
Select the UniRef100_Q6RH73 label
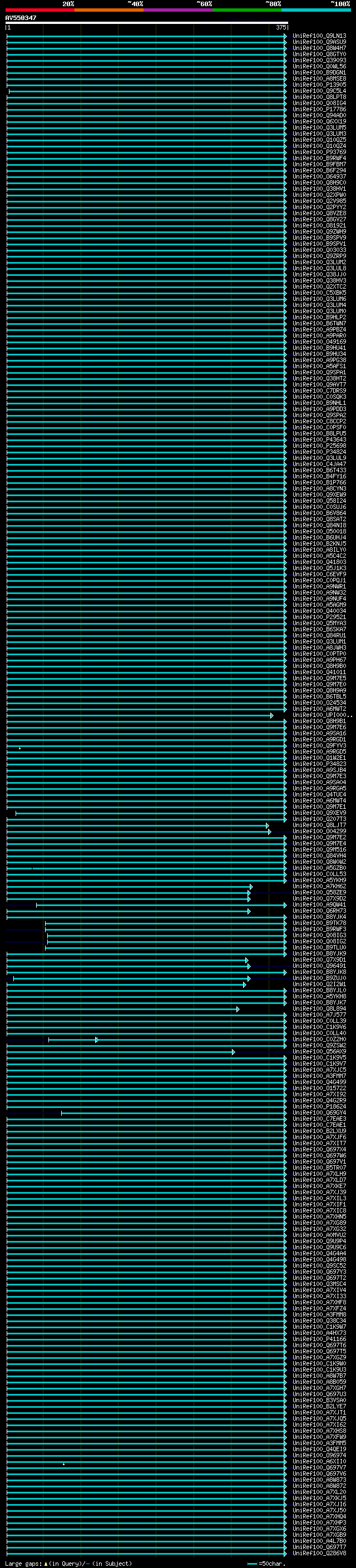click(x=319, y=911)
